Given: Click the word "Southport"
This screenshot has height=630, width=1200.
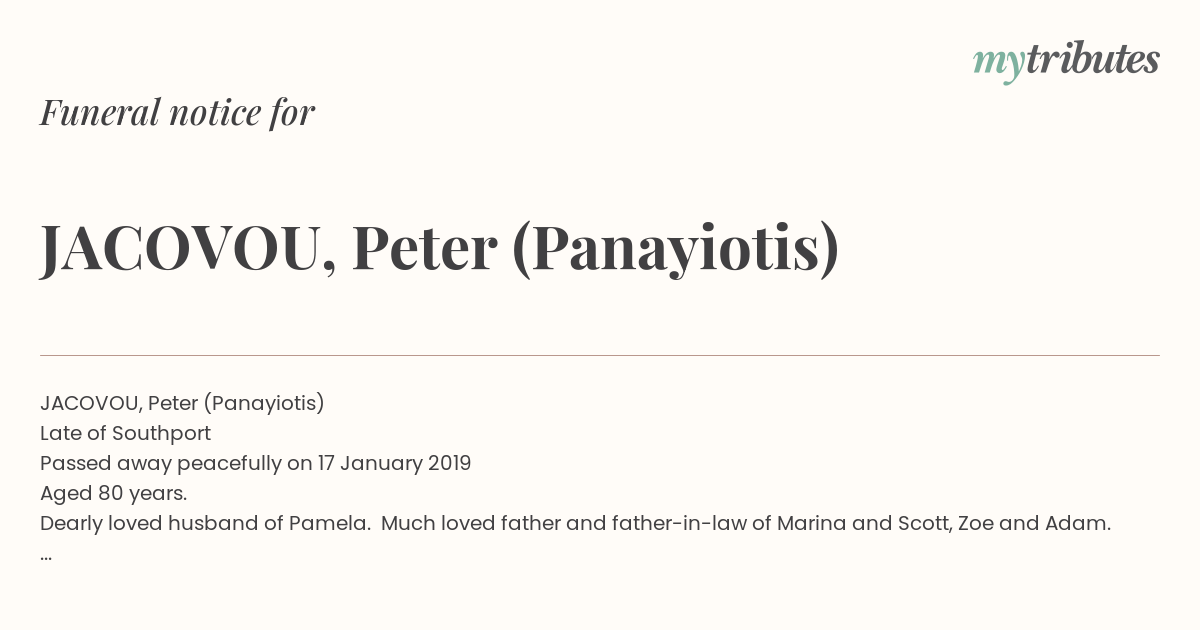Looking at the screenshot, I should (x=161, y=433).
